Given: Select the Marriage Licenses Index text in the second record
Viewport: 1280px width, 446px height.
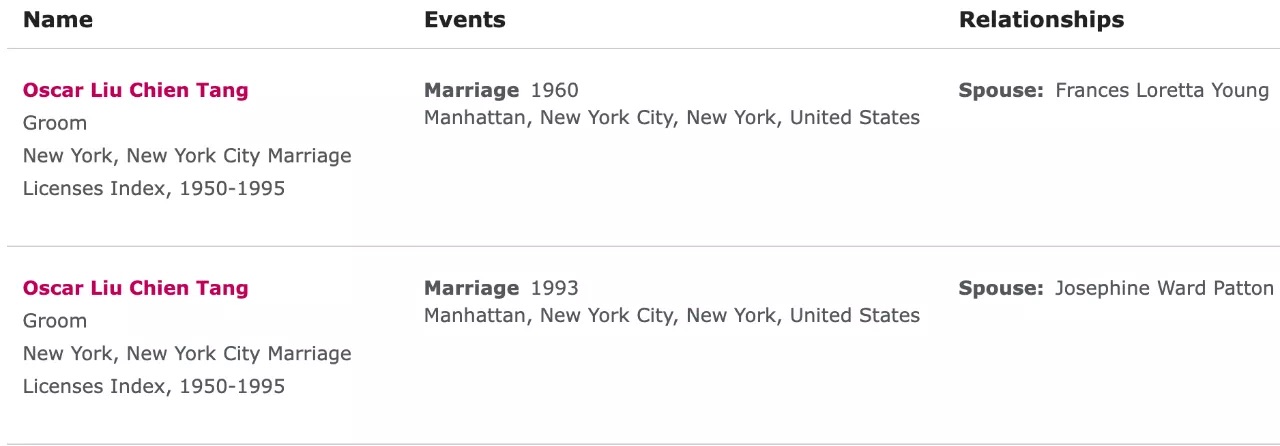Looking at the screenshot, I should pos(187,370).
